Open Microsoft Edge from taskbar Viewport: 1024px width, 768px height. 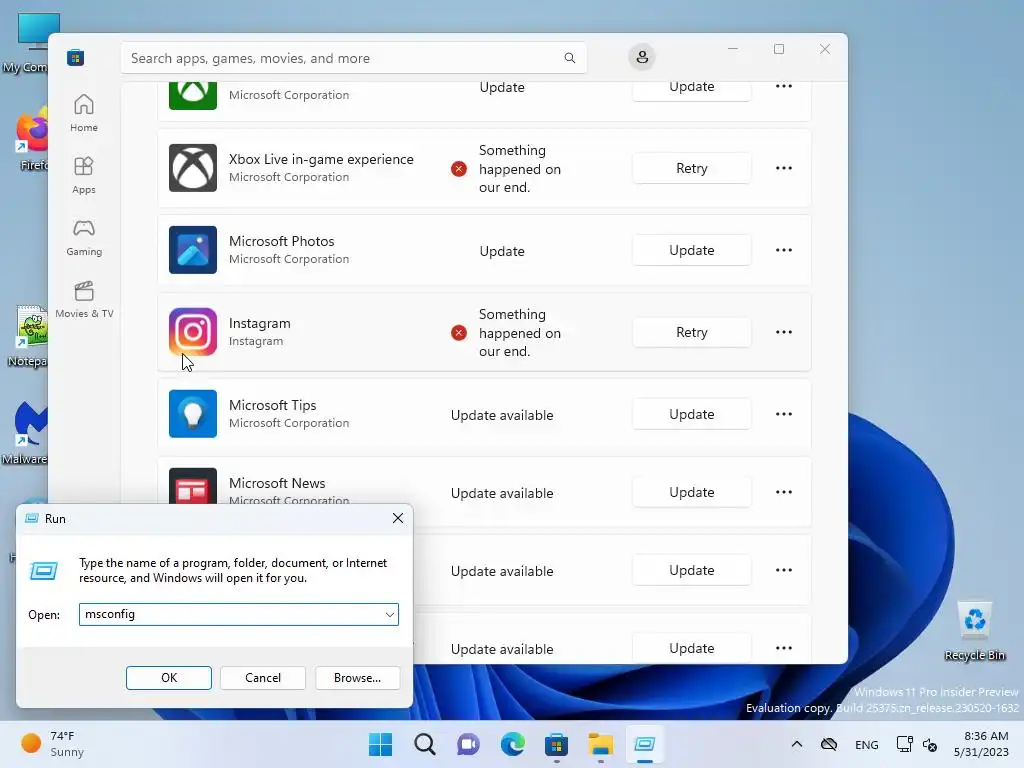tap(513, 744)
